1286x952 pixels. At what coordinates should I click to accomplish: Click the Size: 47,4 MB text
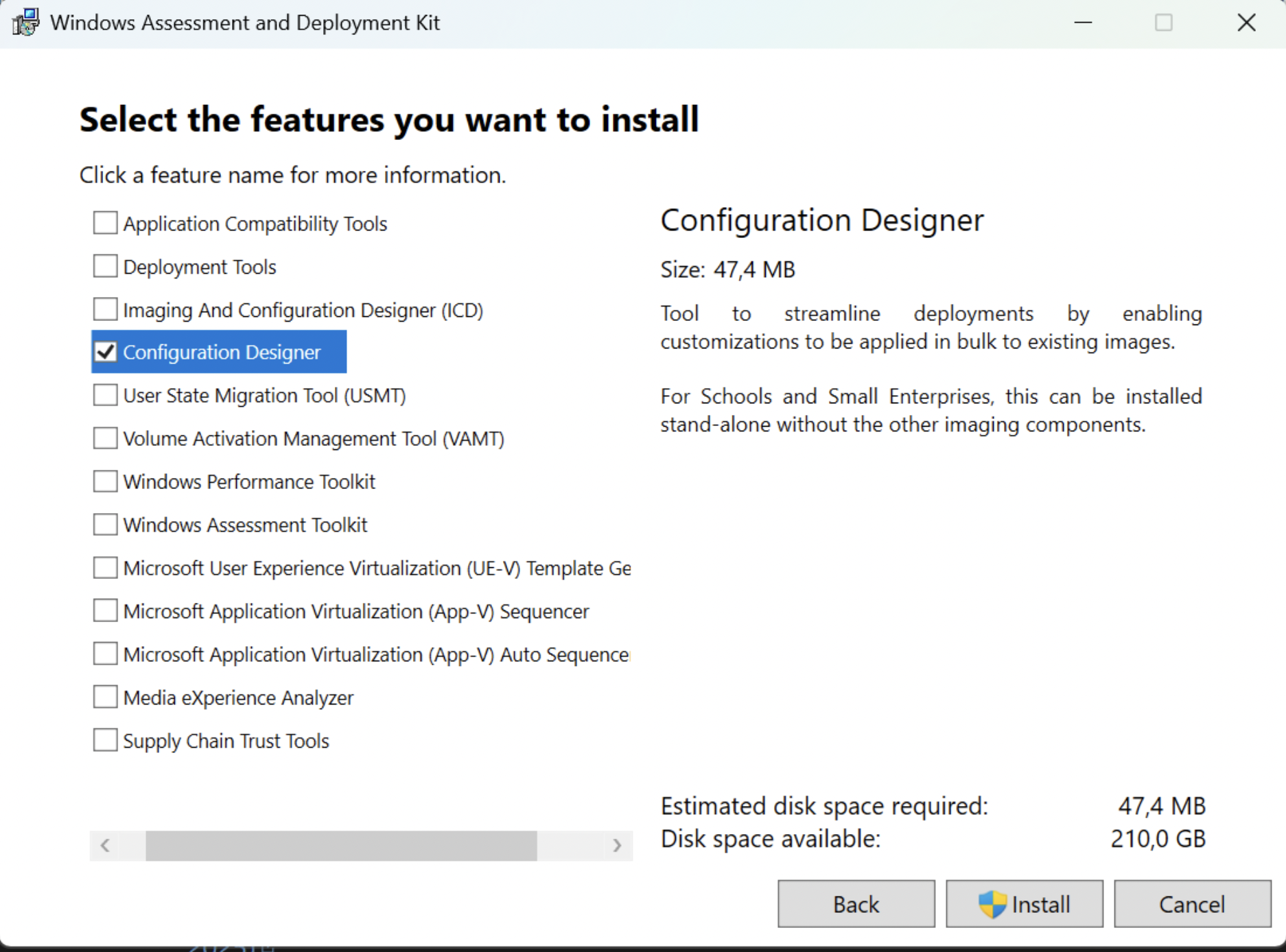tap(727, 270)
